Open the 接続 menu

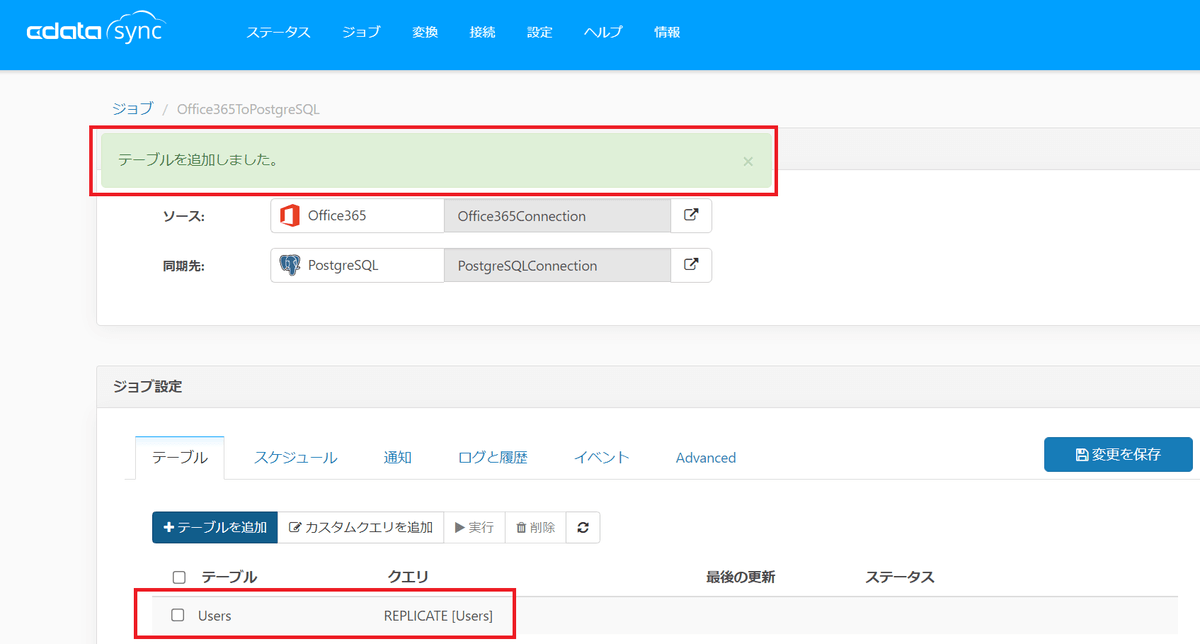coord(482,32)
